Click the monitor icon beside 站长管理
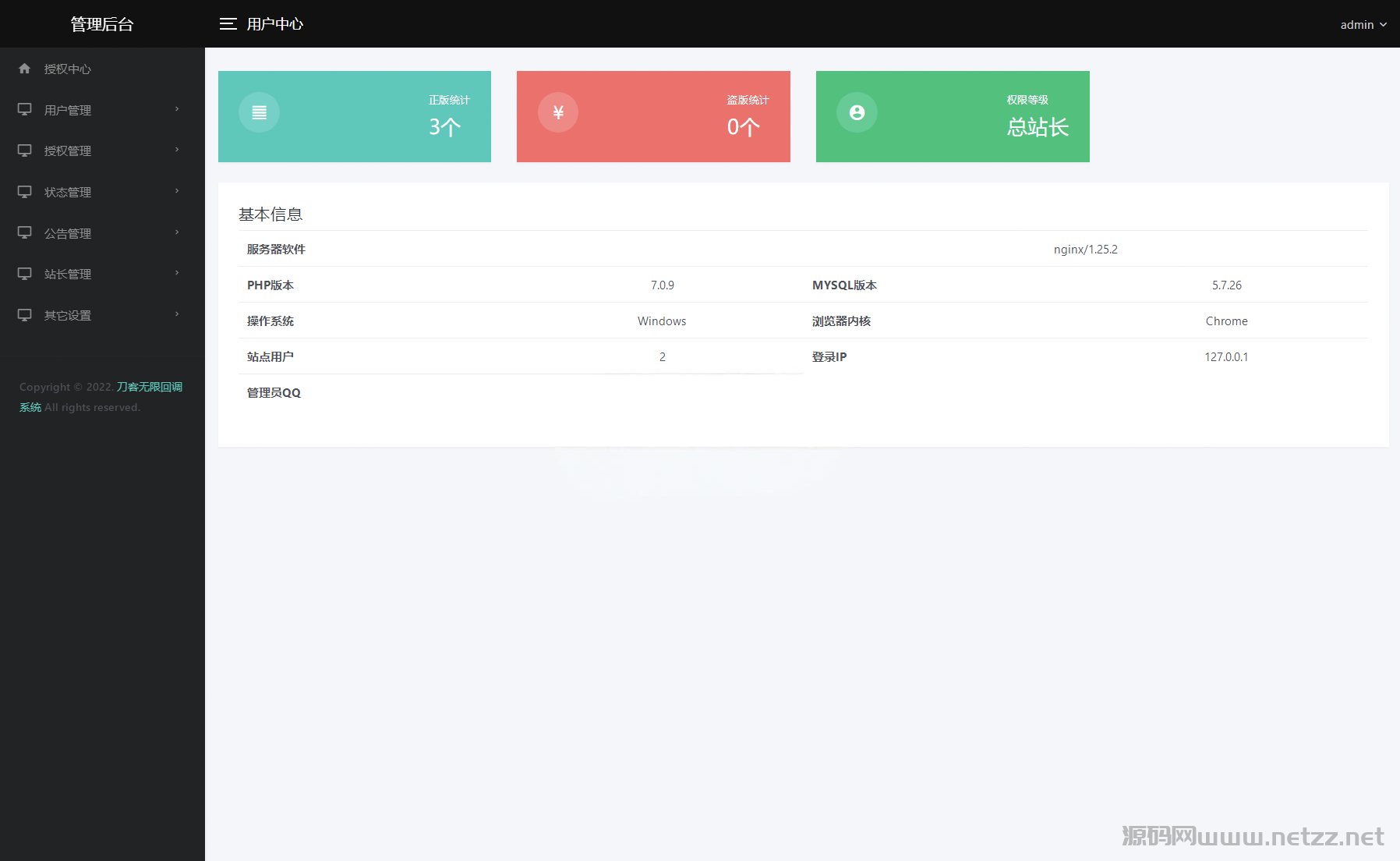The image size is (1400, 861). click(25, 274)
